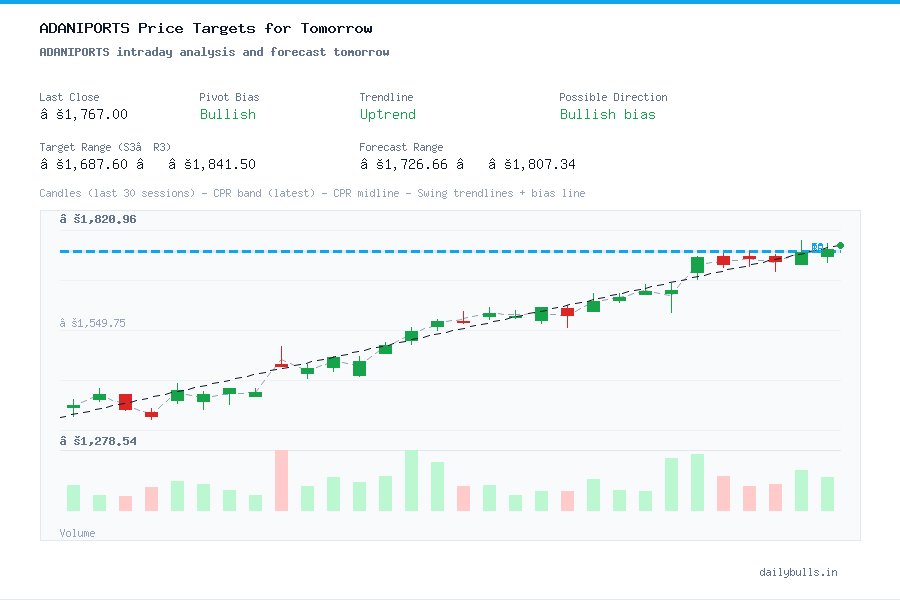Screen dimensions: 900x600
Task: Select the 'Target Range (S3–R3)' label
Action: coord(105,147)
